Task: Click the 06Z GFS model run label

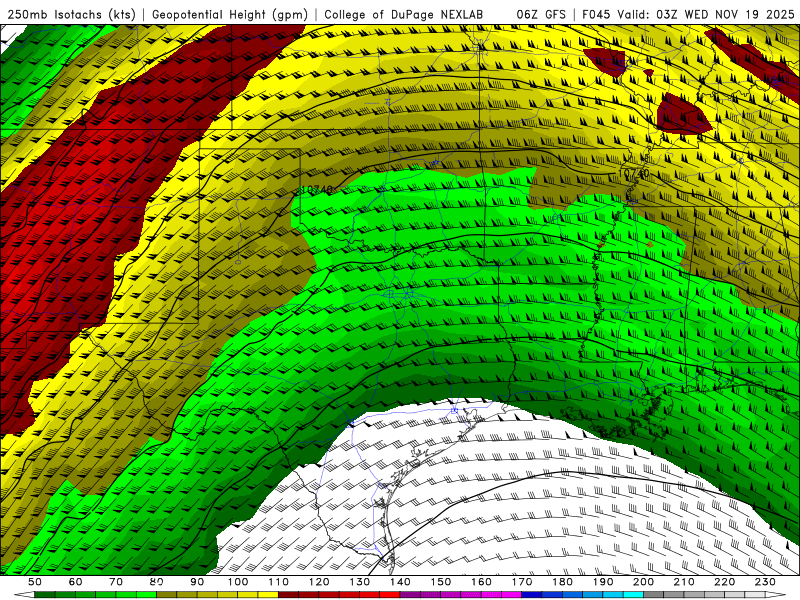Action: click(x=541, y=14)
